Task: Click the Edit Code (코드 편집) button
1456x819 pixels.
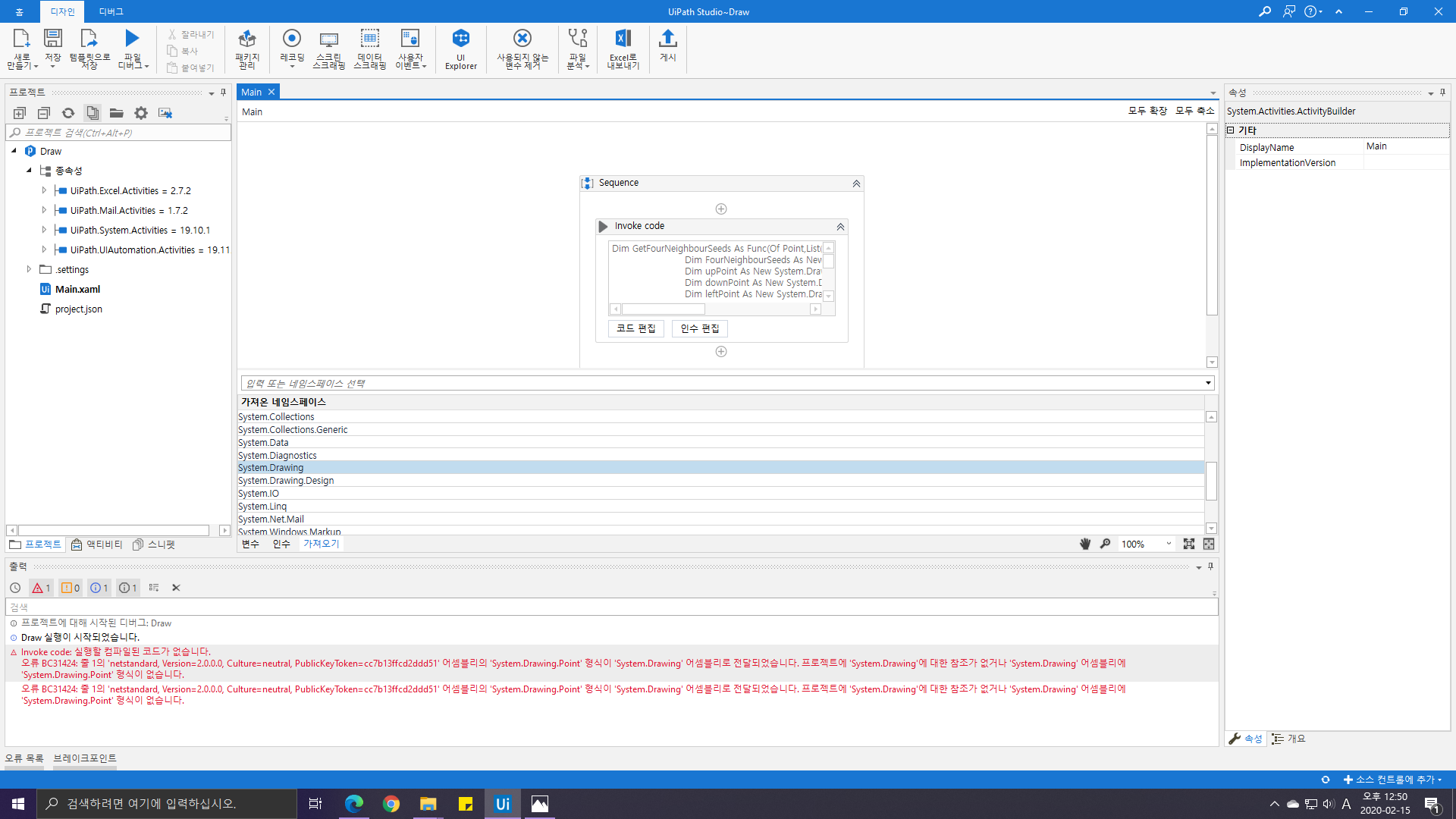Action: tap(635, 328)
